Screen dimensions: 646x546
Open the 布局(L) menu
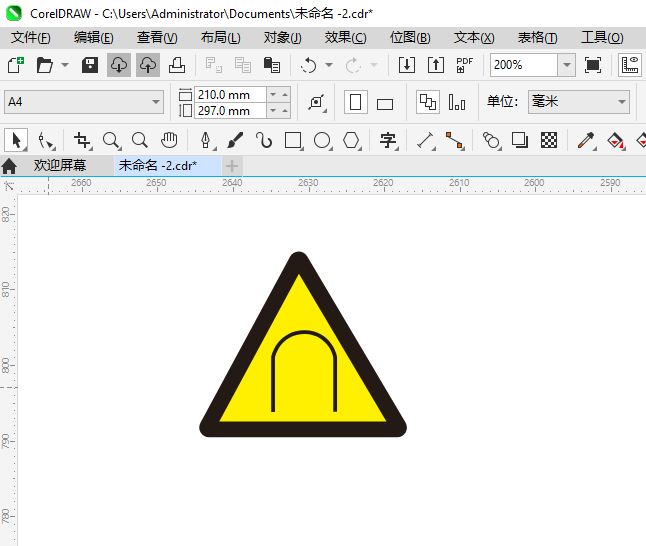click(221, 37)
